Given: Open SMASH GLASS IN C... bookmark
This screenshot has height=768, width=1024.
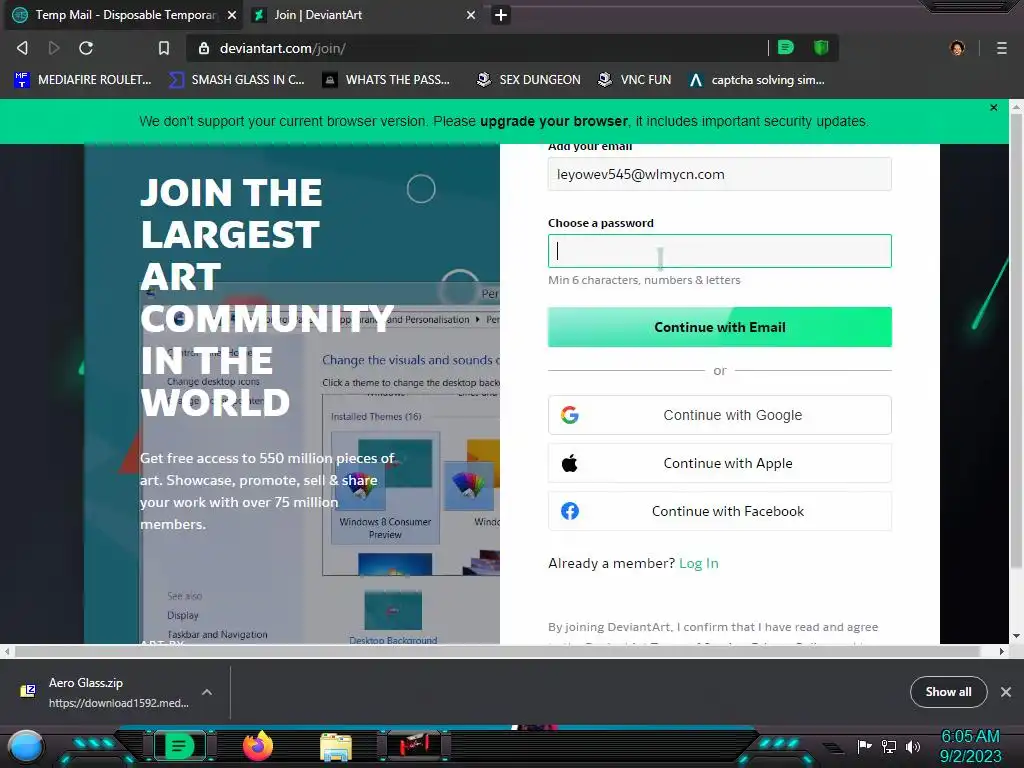Looking at the screenshot, I should pos(237,80).
